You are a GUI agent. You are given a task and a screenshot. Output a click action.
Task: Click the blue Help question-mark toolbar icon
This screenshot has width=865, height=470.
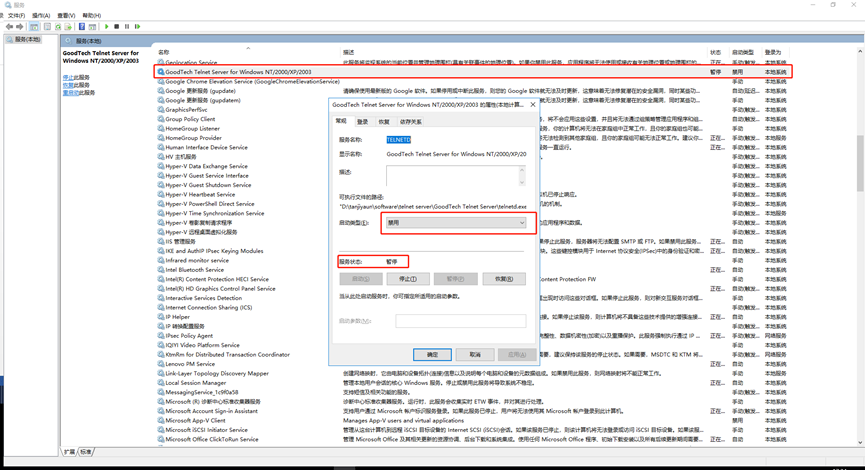82,26
